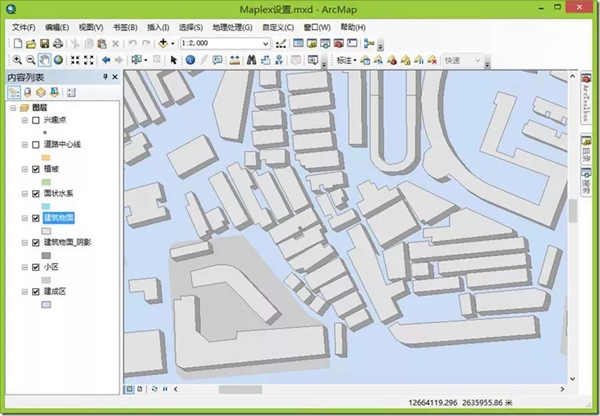The height and width of the screenshot is (416, 600).
Task: Click the 植被 green symbol swatch
Action: click(x=46, y=182)
